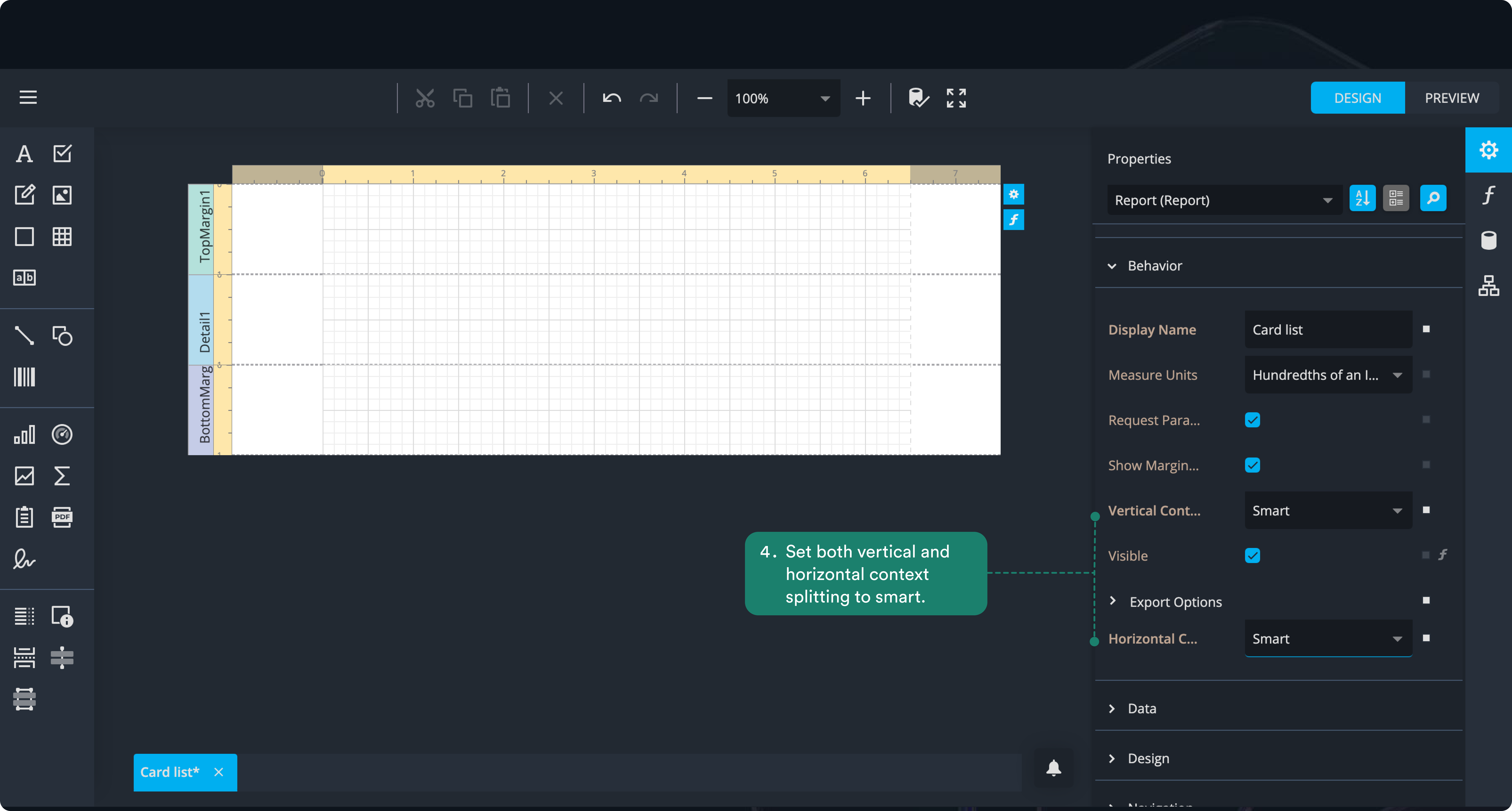Collapse the Behavior section
1512x811 pixels.
(x=1112, y=266)
